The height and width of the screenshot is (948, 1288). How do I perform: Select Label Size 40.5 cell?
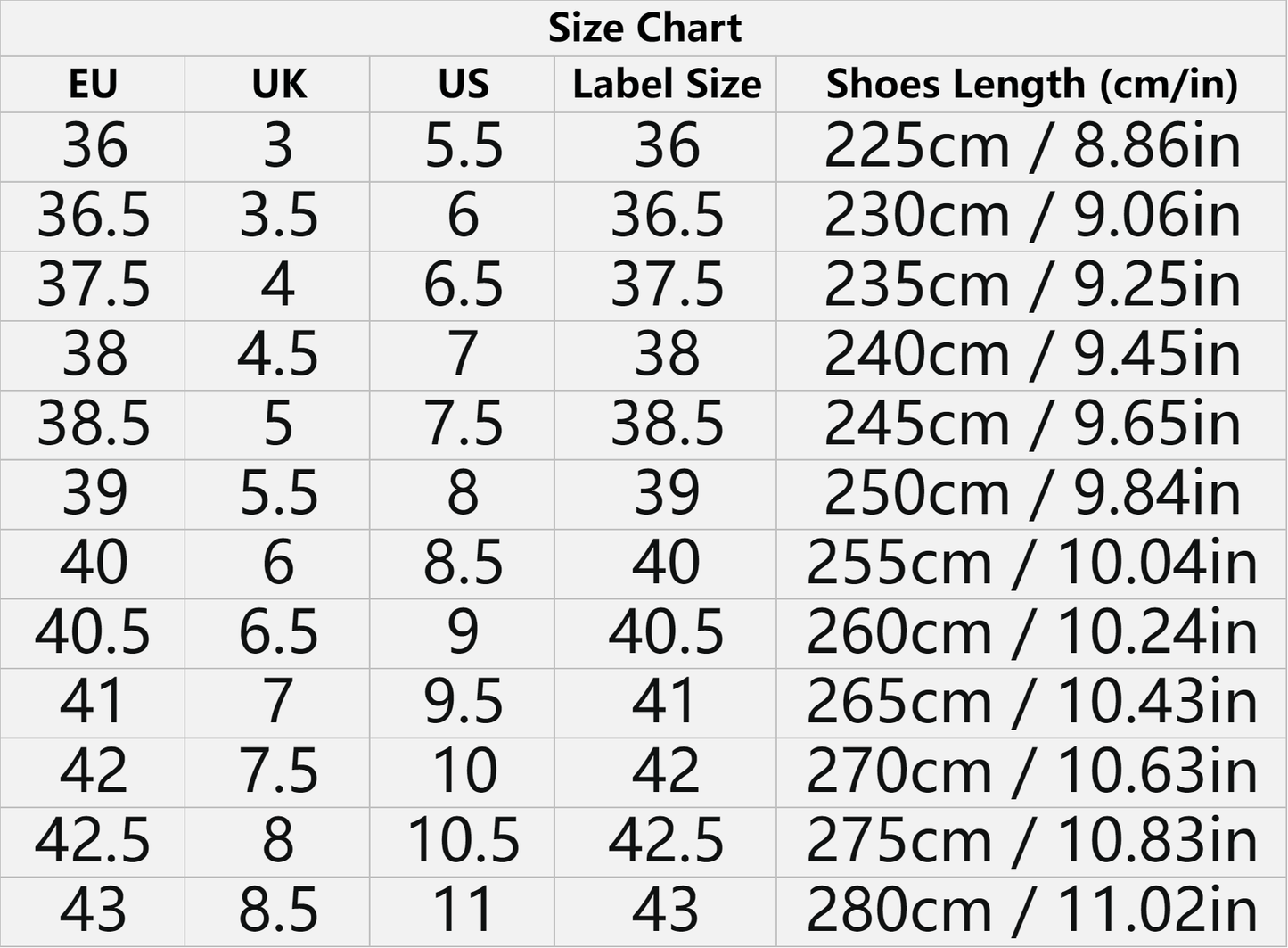[x=666, y=633]
